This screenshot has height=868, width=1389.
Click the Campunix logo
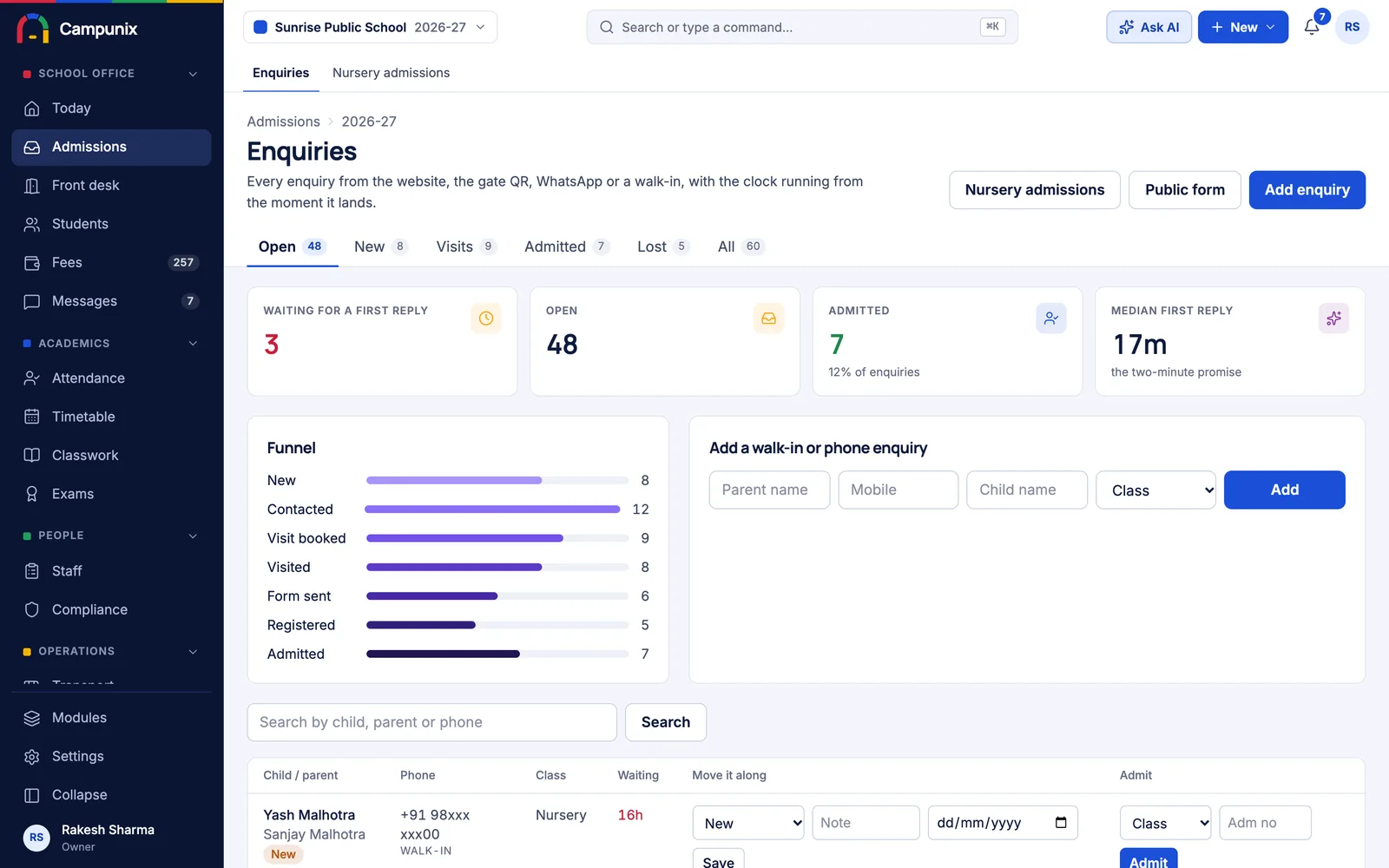tap(76, 29)
